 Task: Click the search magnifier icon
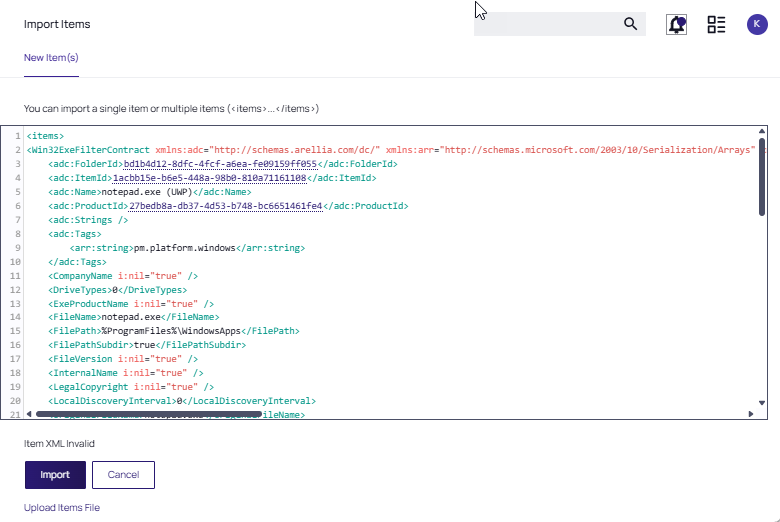click(x=630, y=24)
